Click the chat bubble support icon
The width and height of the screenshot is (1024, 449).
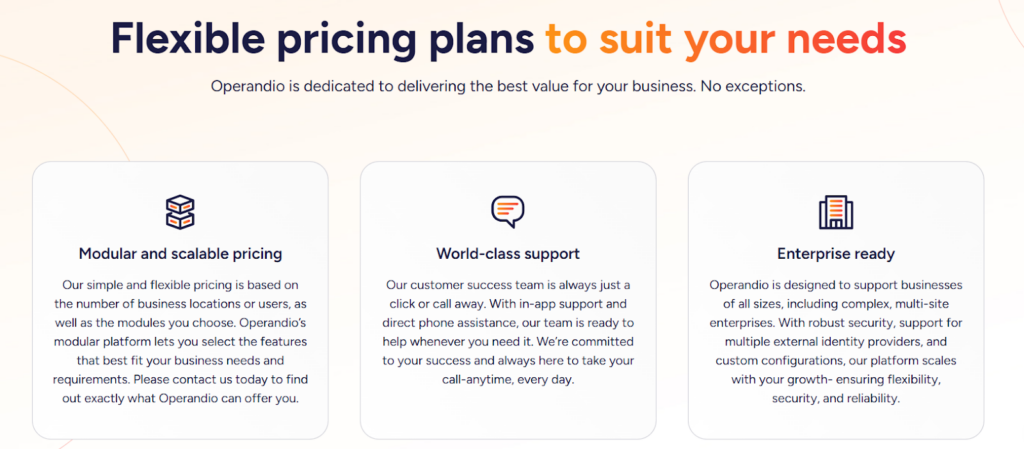coord(508,211)
